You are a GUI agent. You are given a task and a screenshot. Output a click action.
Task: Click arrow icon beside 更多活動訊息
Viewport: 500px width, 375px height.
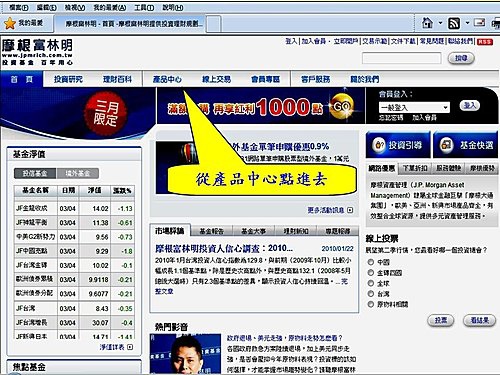click(x=350, y=210)
